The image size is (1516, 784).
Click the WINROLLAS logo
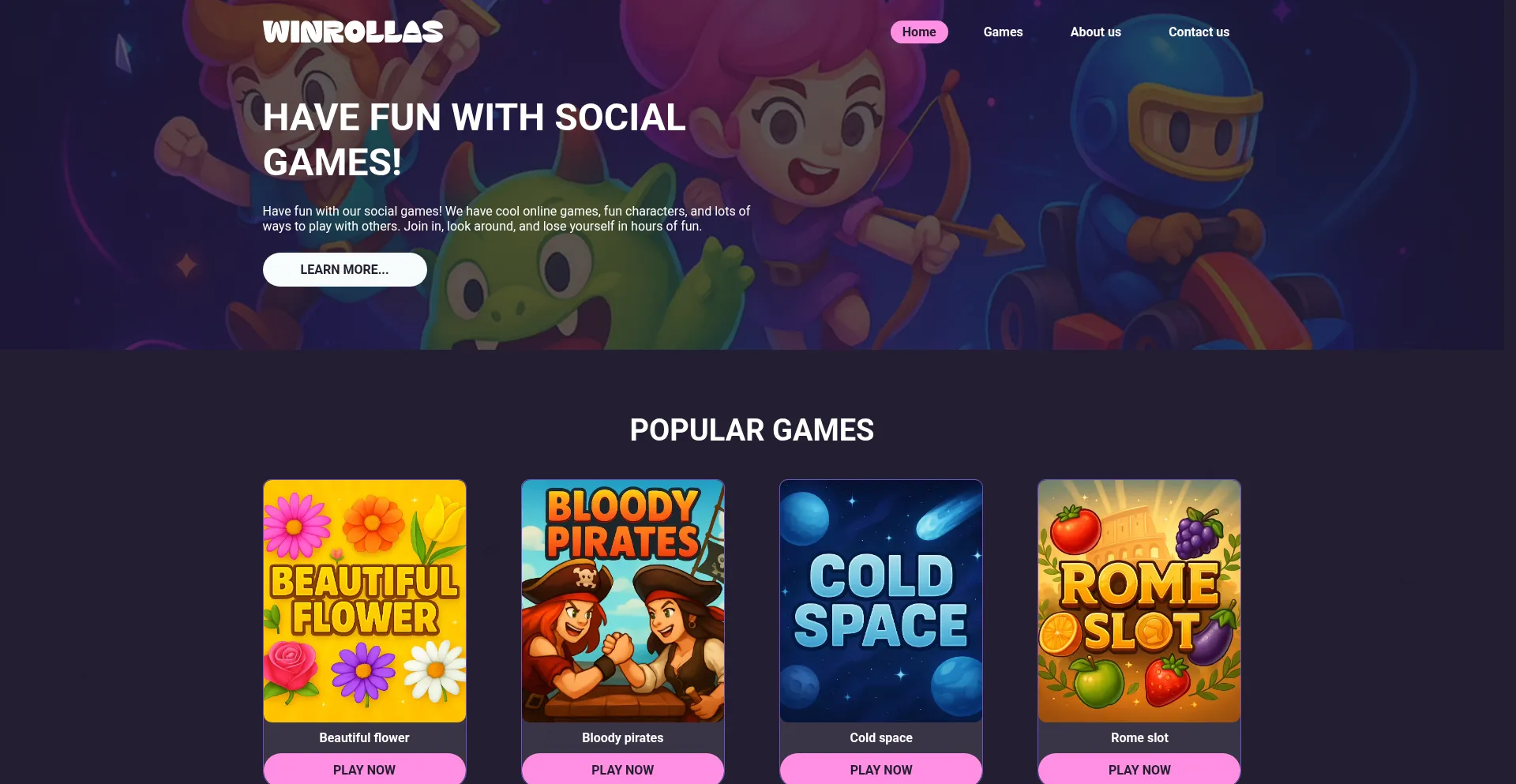(353, 32)
